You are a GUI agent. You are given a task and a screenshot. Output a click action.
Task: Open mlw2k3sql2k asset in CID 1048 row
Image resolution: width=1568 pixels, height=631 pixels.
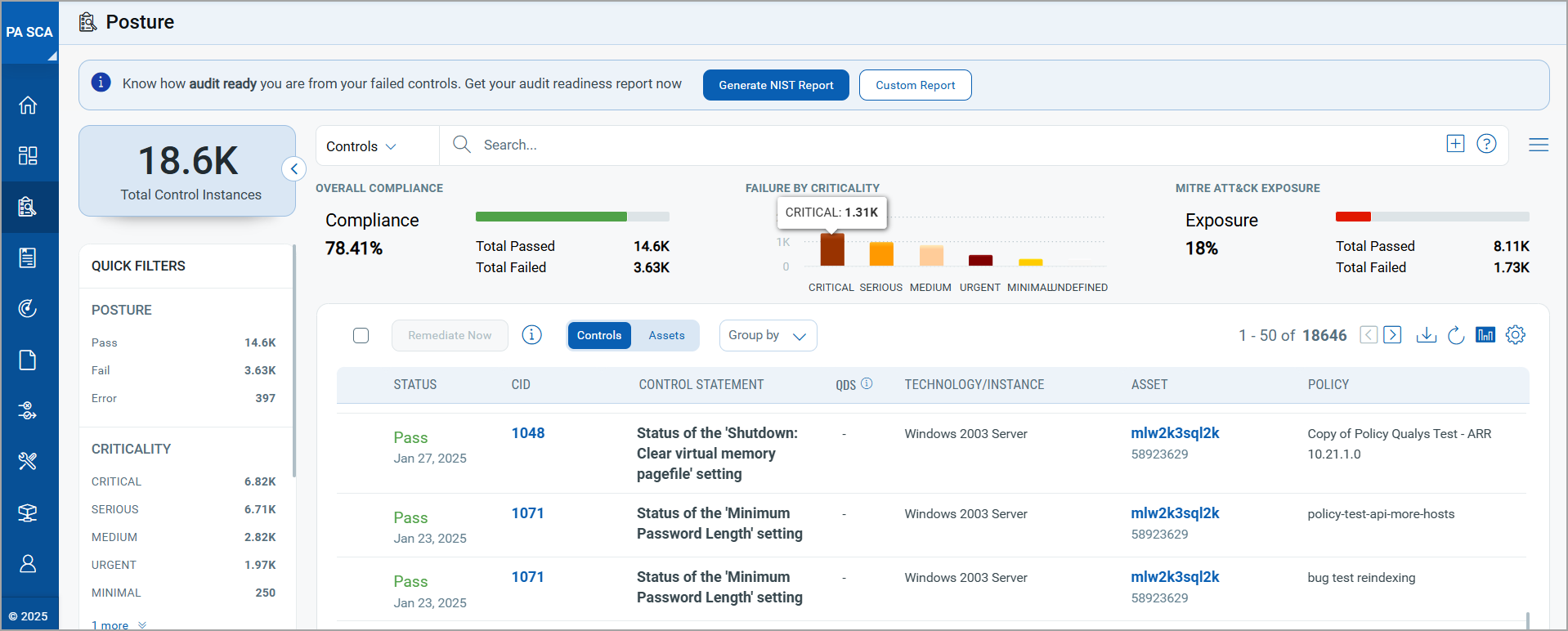(x=1175, y=433)
